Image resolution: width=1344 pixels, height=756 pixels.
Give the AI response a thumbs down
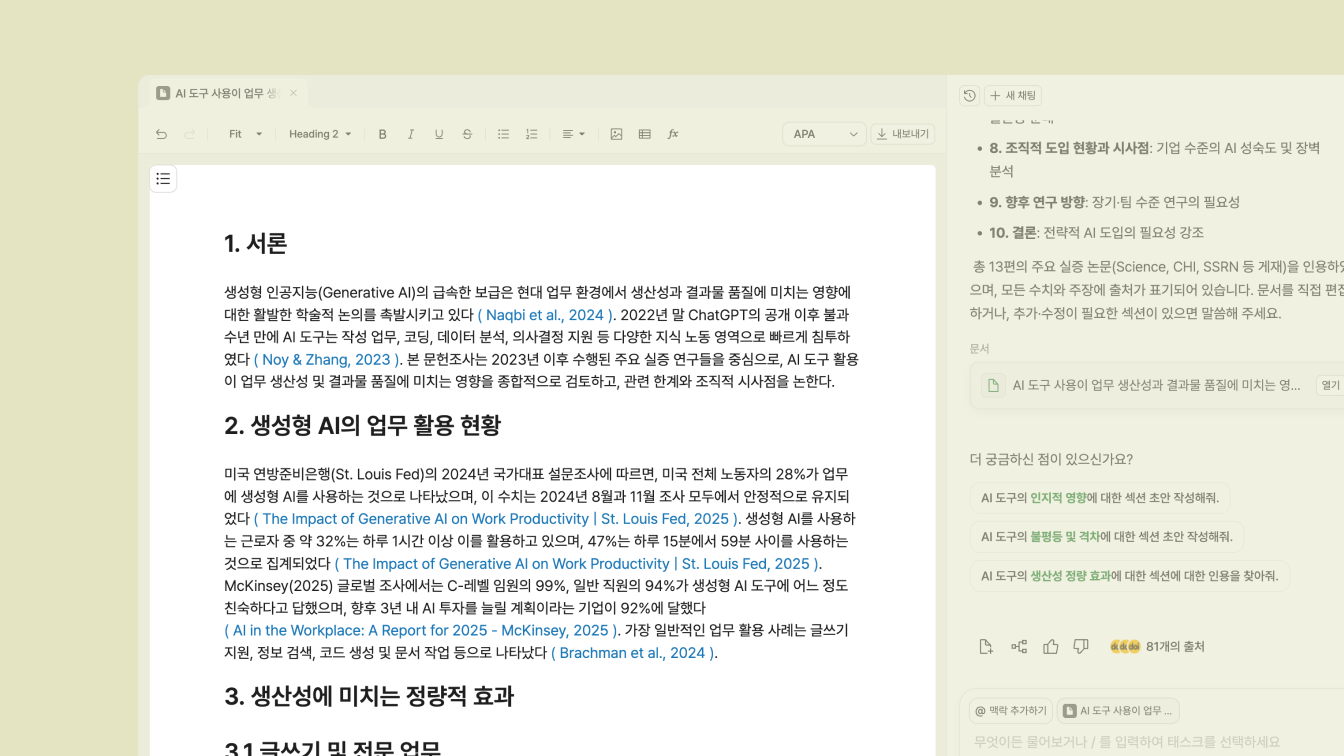tap(1081, 646)
